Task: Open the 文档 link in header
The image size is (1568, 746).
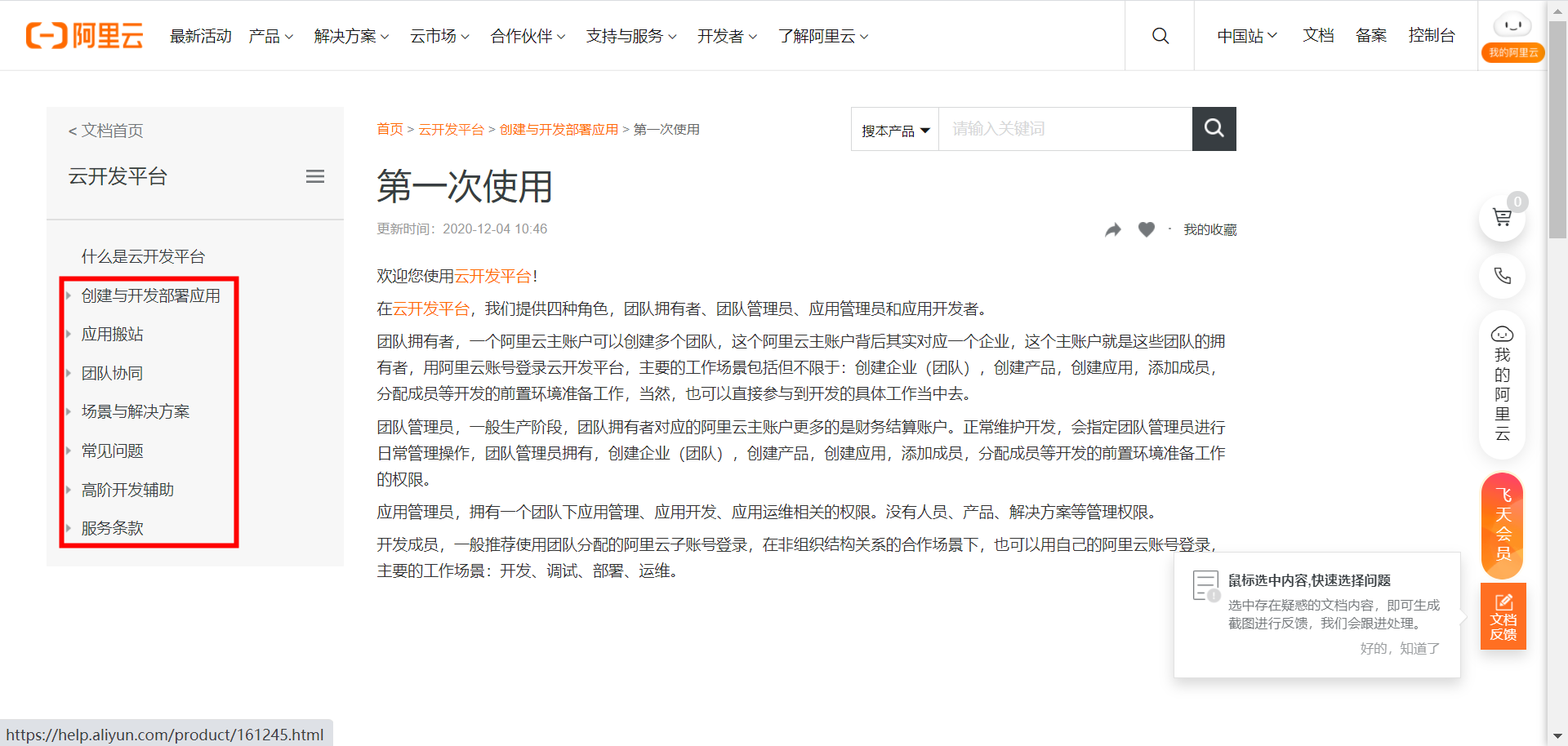Action: (x=1318, y=35)
